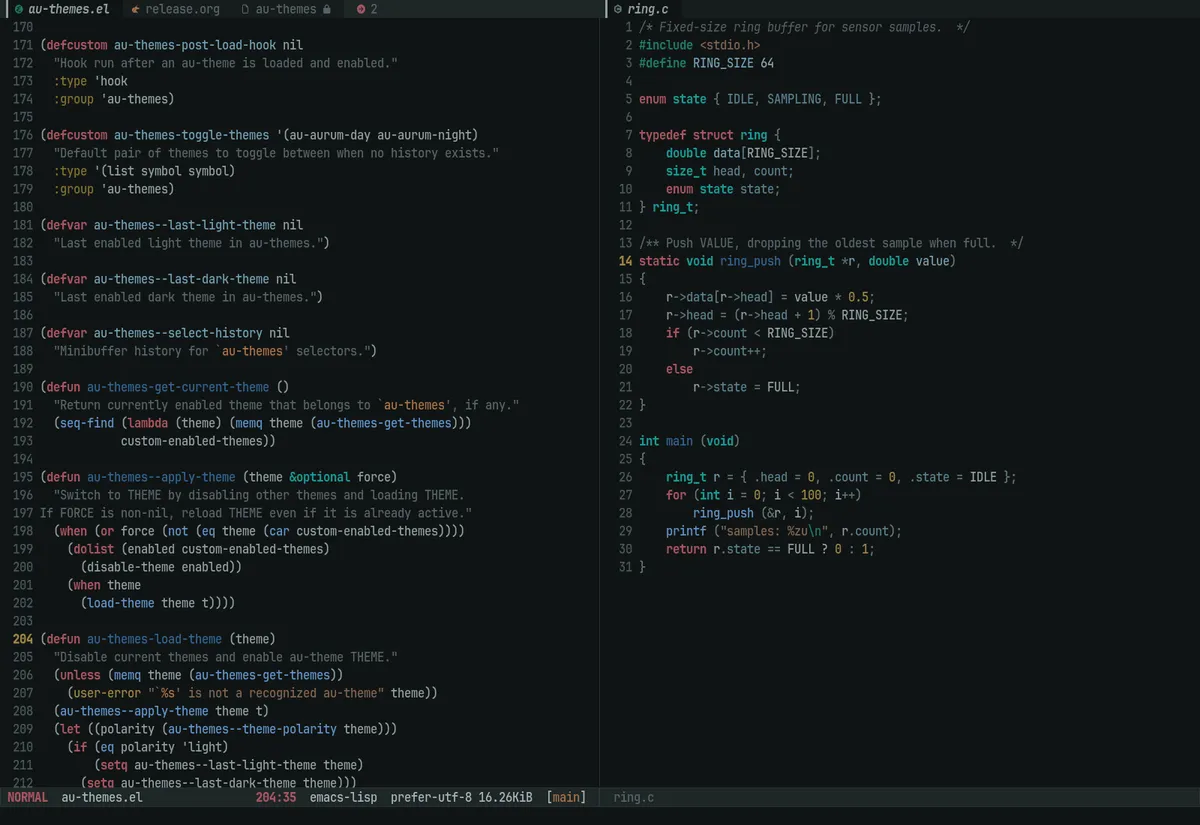Image resolution: width=1200 pixels, height=825 pixels.
Task: Click r->state = FULL on line 21
Action: 747,387
